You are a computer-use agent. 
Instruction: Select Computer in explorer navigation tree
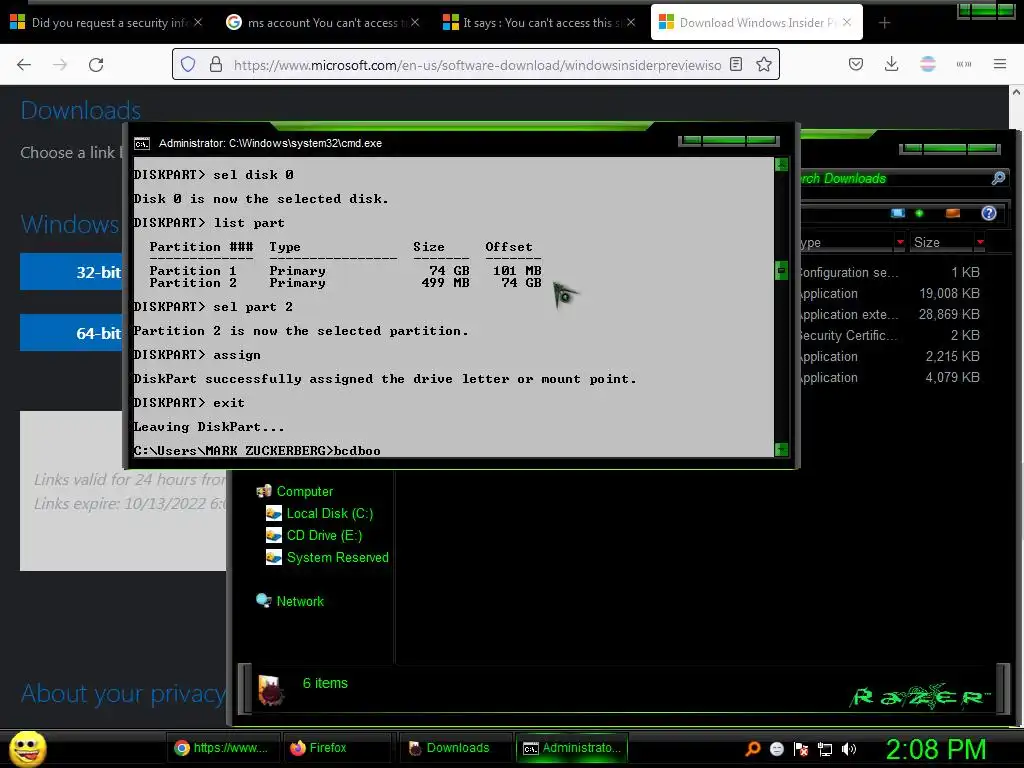pyautogui.click(x=295, y=491)
